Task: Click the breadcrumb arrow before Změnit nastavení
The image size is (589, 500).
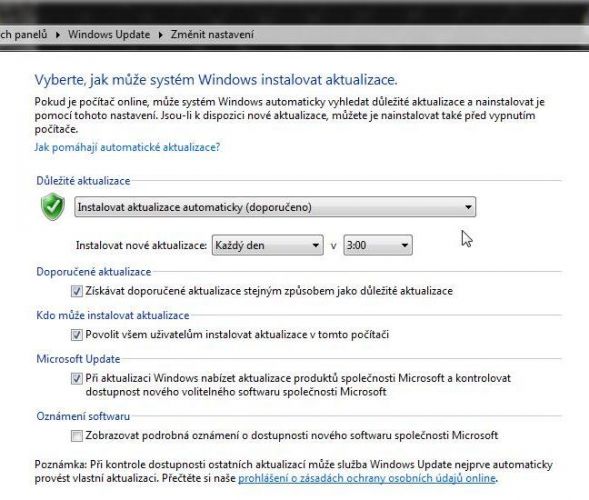Action: tap(161, 35)
